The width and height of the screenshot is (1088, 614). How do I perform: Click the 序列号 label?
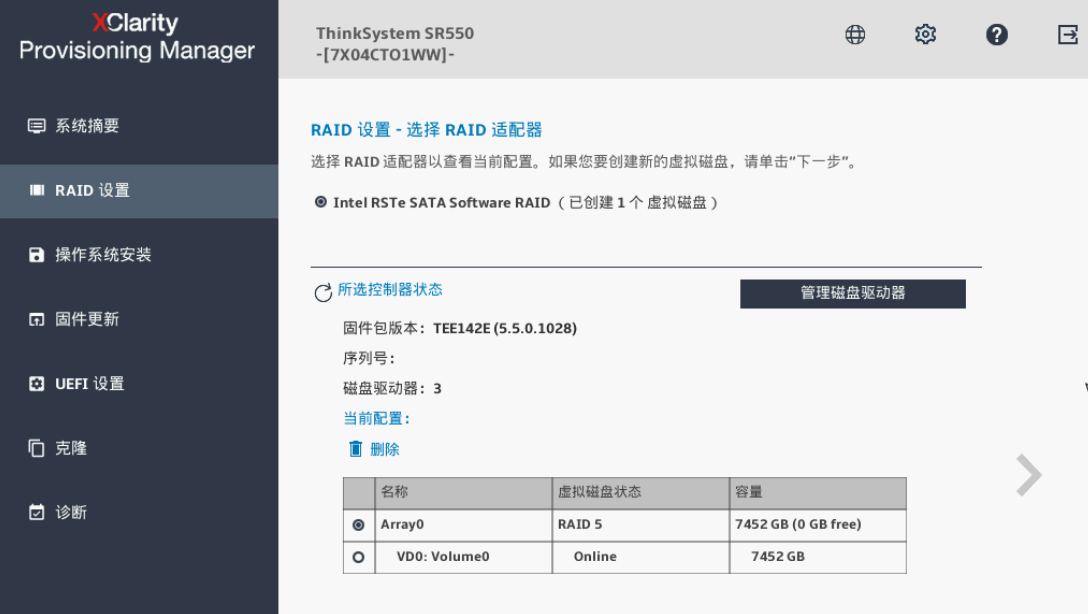click(x=369, y=359)
